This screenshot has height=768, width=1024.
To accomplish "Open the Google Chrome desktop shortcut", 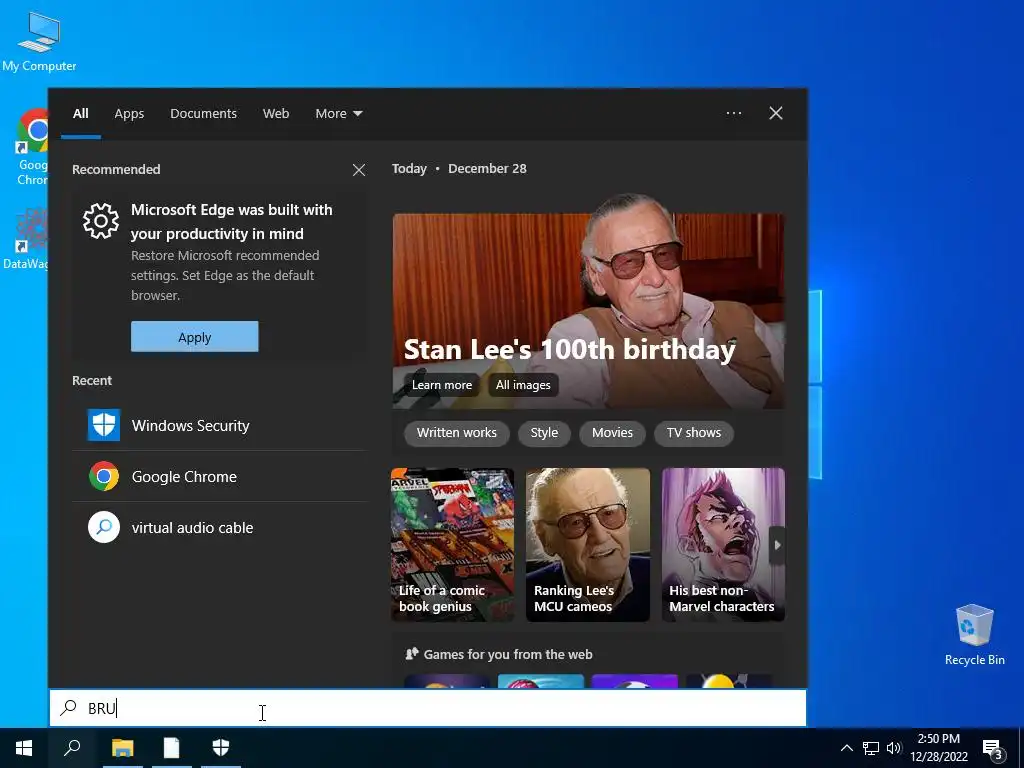I will pos(31,147).
